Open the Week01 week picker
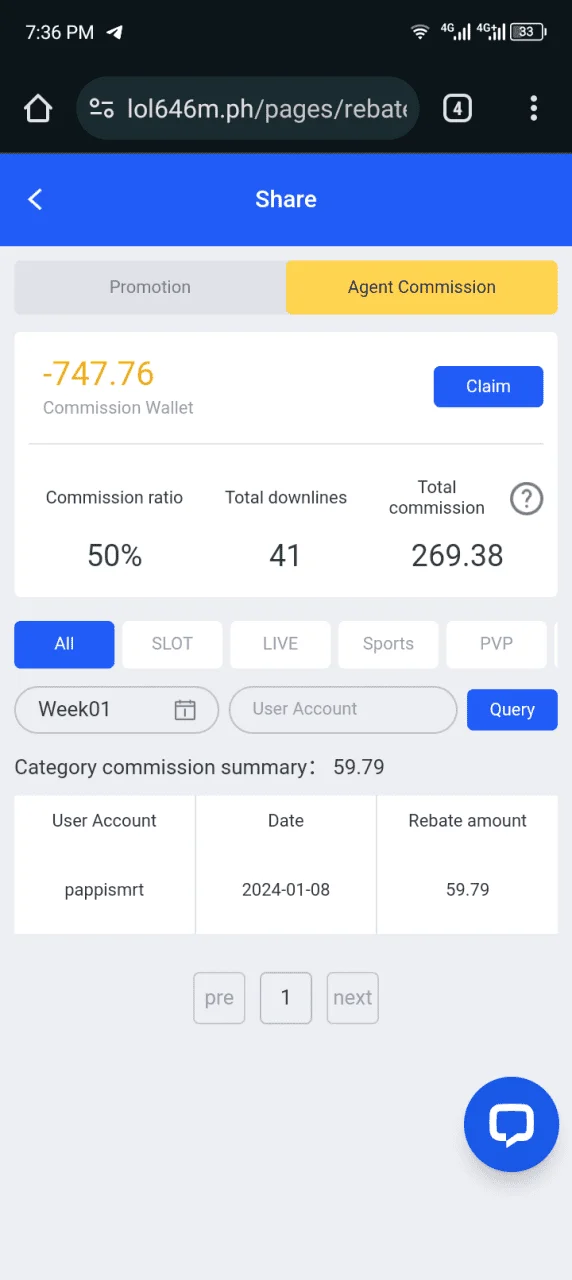This screenshot has height=1280, width=572. (116, 710)
